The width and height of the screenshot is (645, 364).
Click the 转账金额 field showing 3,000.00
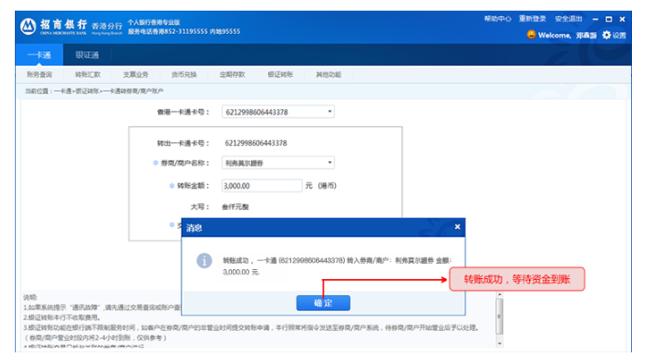tap(262, 186)
